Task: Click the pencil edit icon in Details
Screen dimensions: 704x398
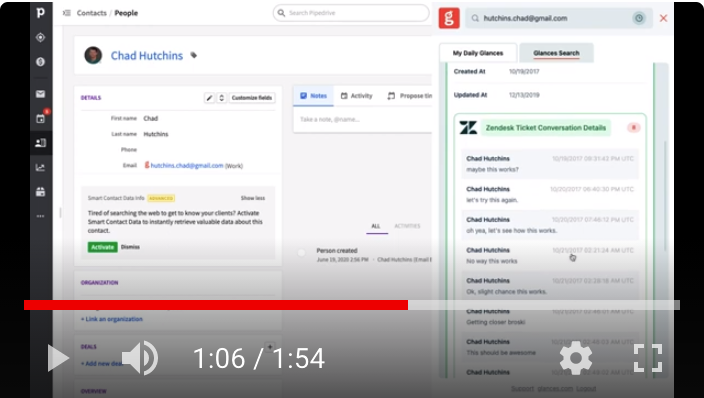Action: (x=209, y=97)
